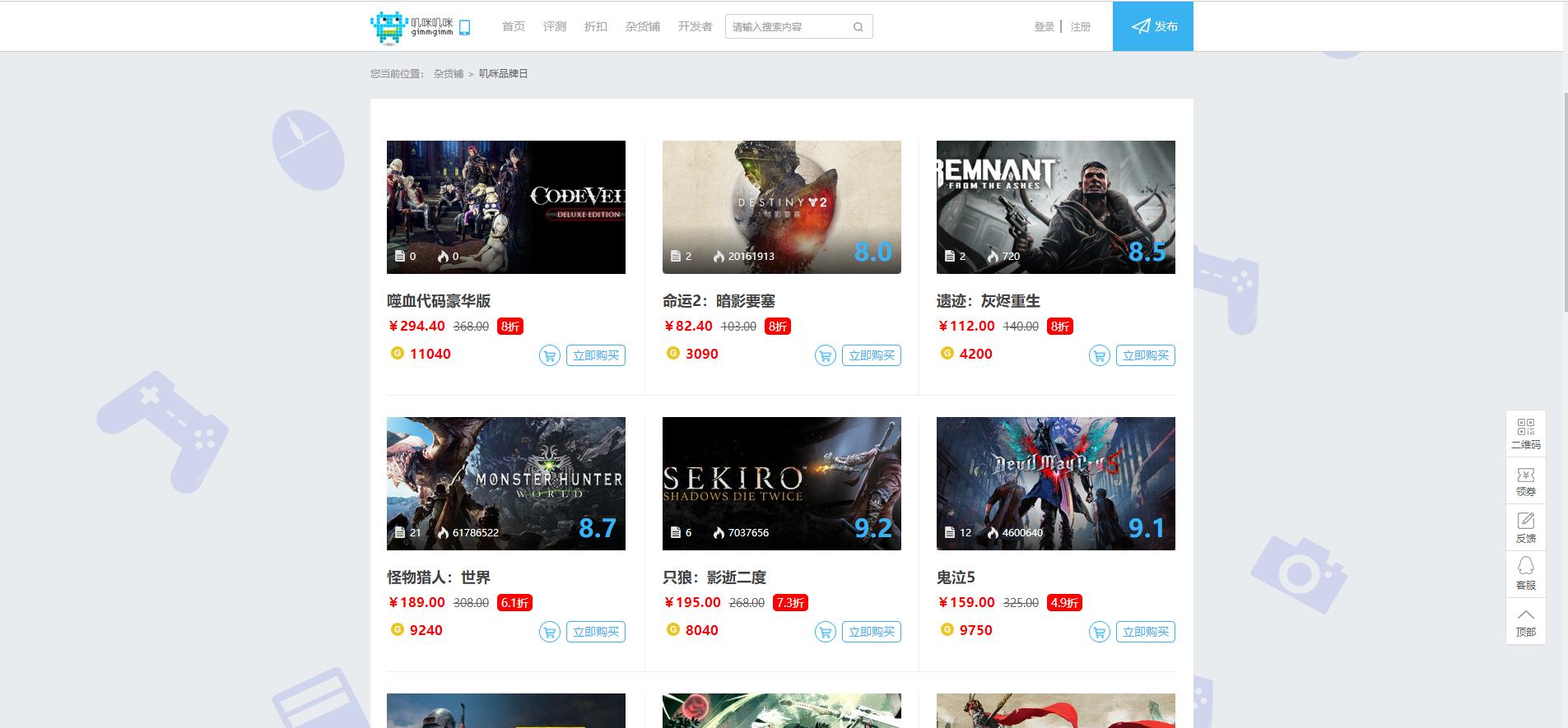Click the blue 发布 publish button
Image resolution: width=1568 pixels, height=728 pixels.
(1153, 26)
